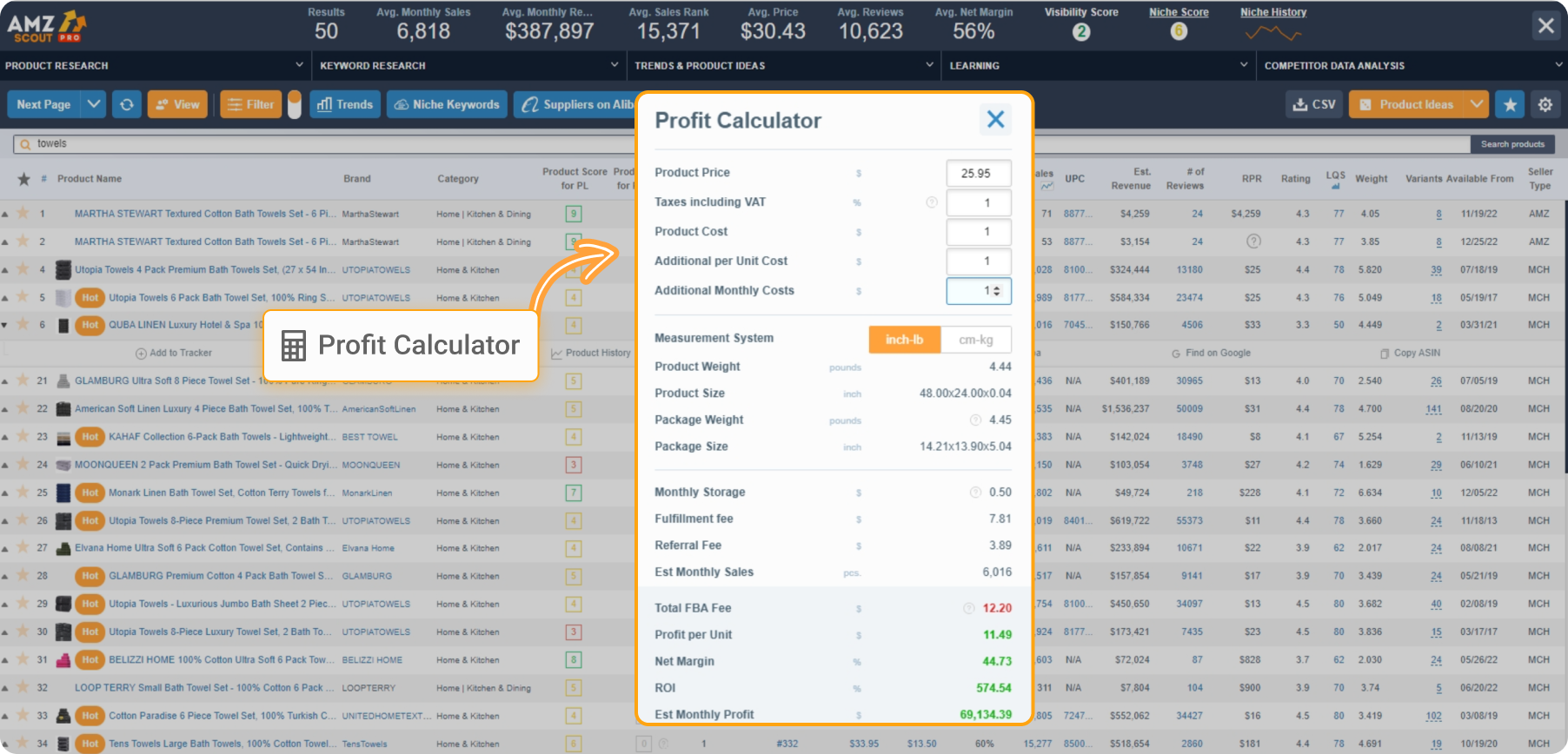Sort by the Est. Revenue column header

[1131, 179]
